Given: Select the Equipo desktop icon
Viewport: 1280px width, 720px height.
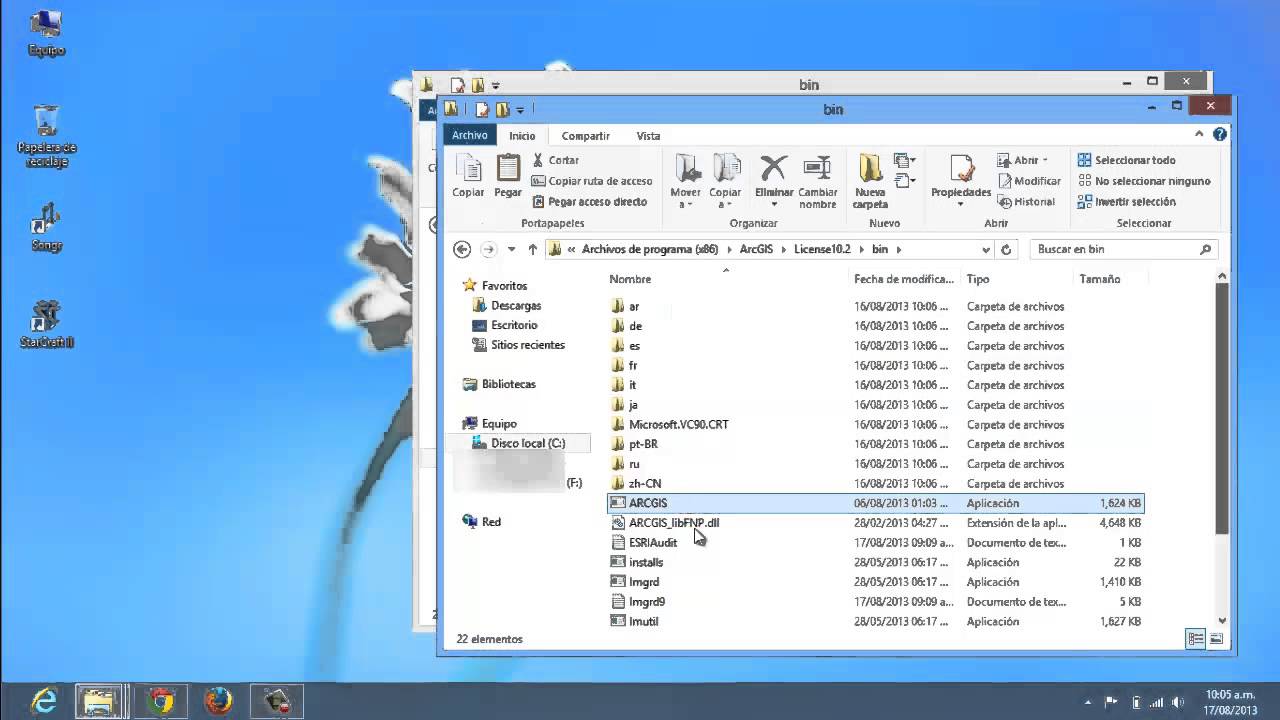Looking at the screenshot, I should pos(46,33).
